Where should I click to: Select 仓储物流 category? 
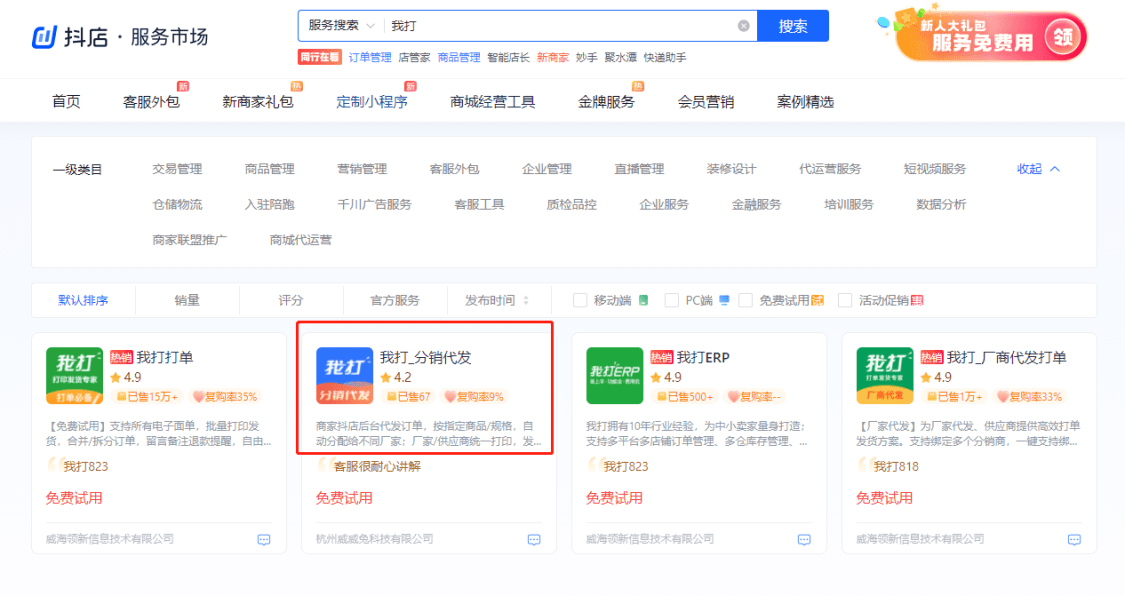[x=177, y=204]
